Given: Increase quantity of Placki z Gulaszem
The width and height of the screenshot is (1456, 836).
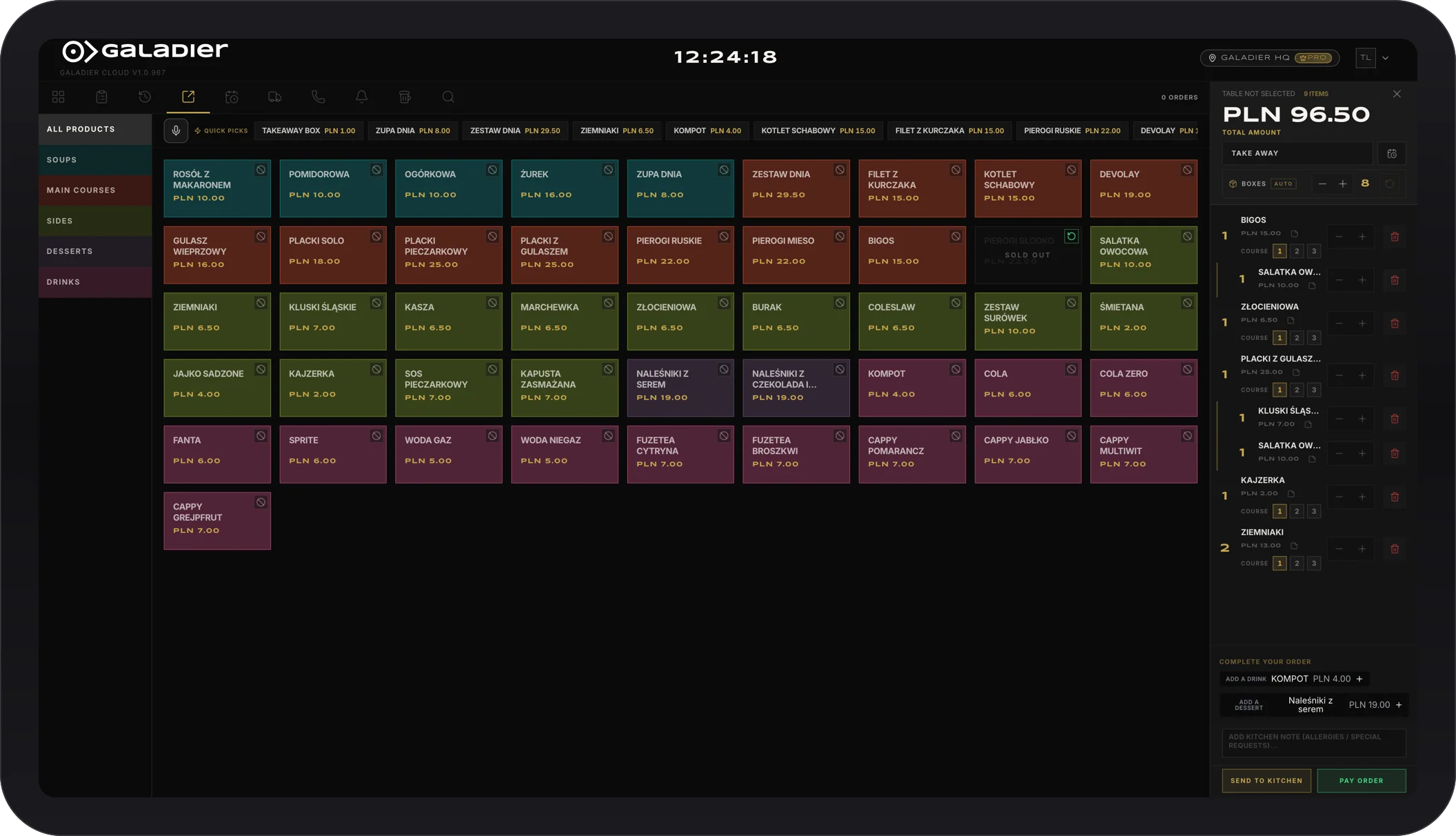Looking at the screenshot, I should [1362, 376].
